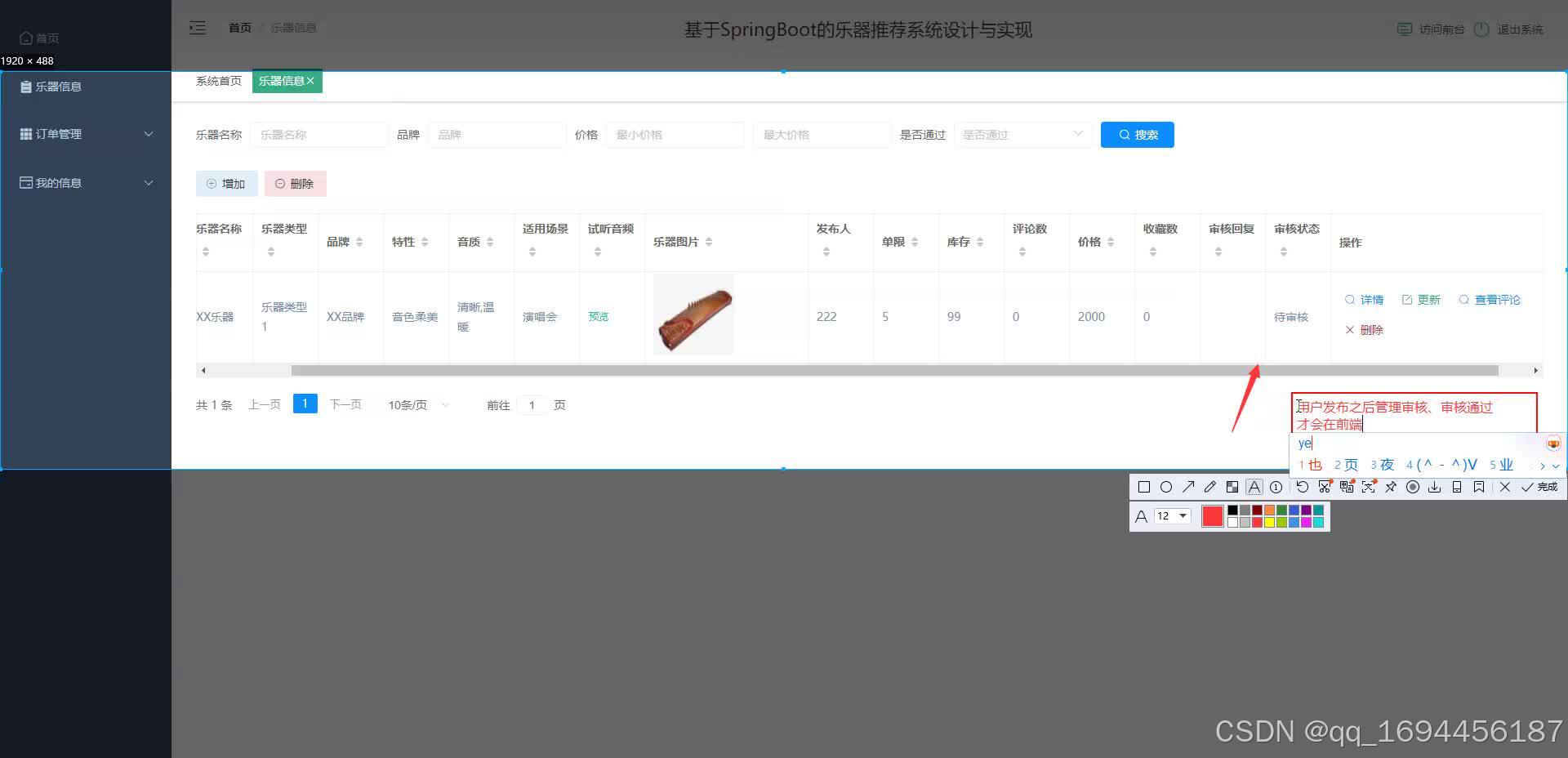This screenshot has height=758, width=1568.
Task: Click the 首页 breadcrumb link
Action: pos(240,28)
